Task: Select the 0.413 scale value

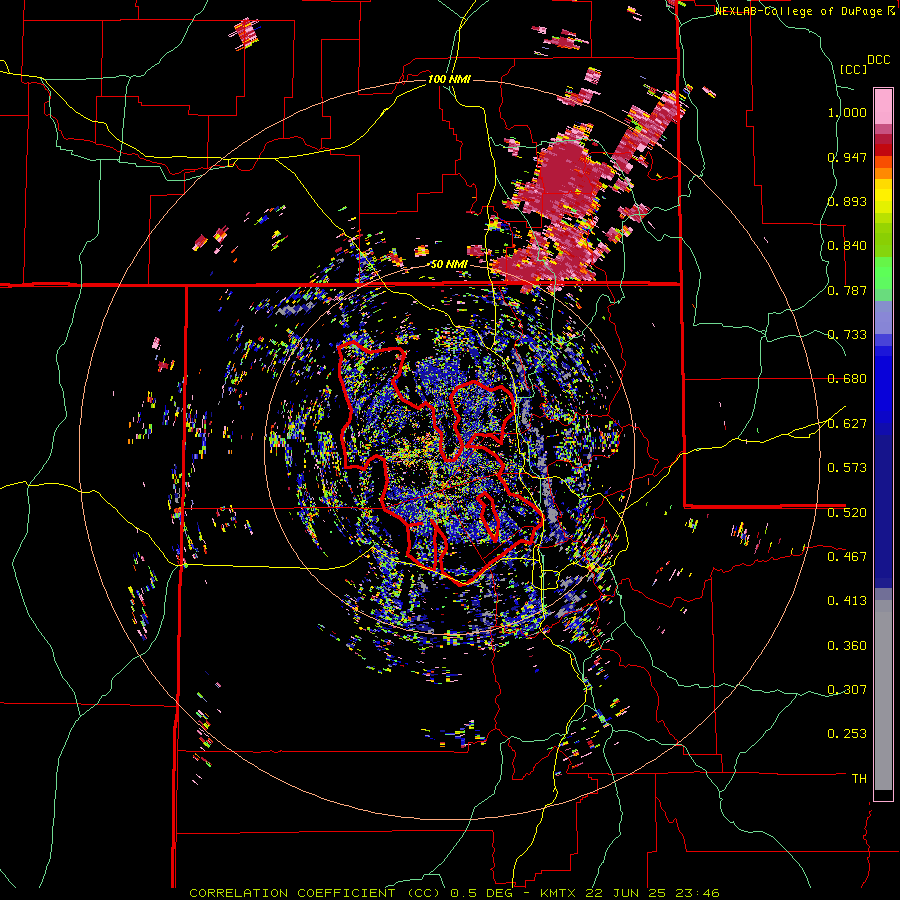Action: point(847,601)
